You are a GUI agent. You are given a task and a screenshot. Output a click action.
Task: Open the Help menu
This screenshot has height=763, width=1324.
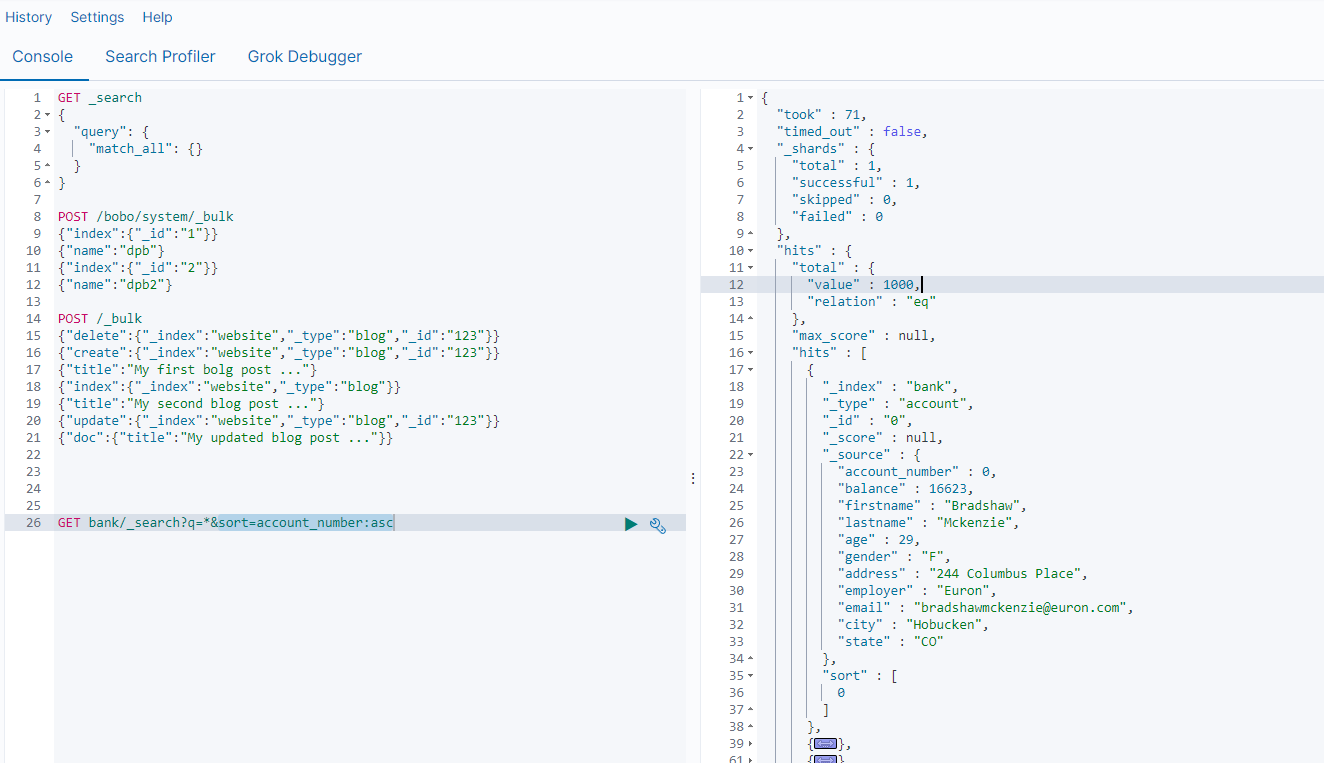pyautogui.click(x=157, y=17)
